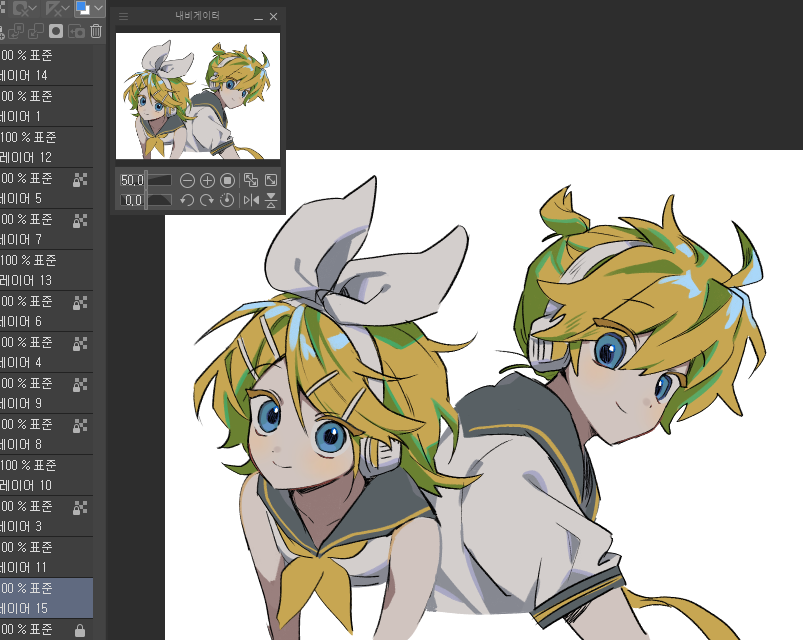The width and height of the screenshot is (803, 640).
Task: Click the navigator preview thumbnail
Action: (x=197, y=95)
